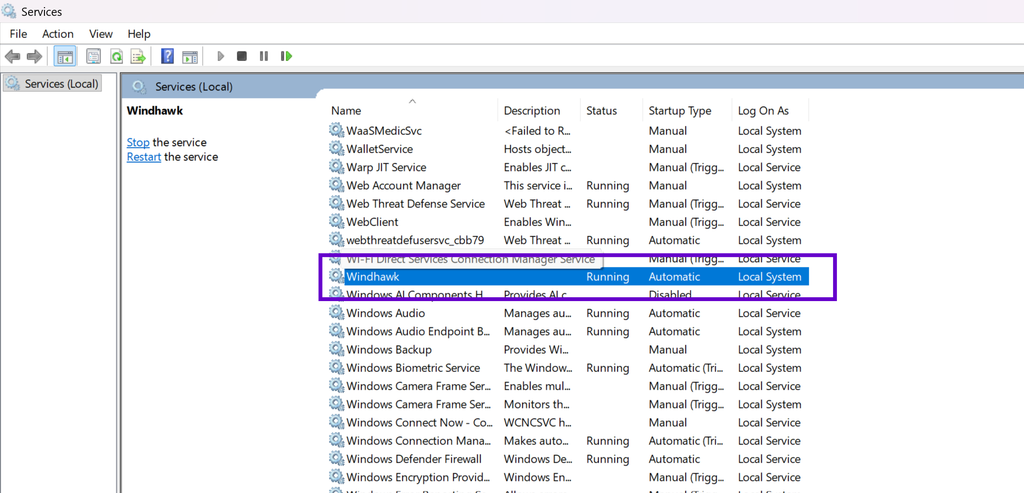Click gear icon beside Windows Defender Firewall
The width and height of the screenshot is (1024, 493).
pos(336,458)
